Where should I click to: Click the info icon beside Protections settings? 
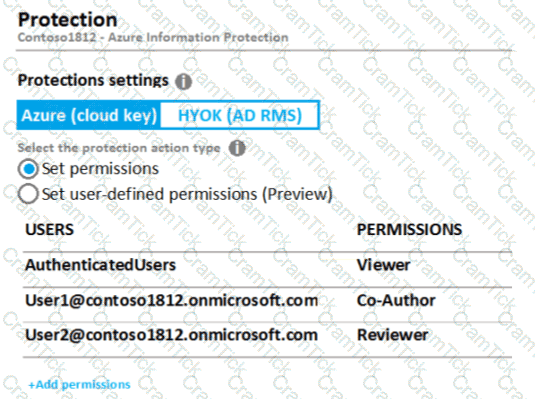pos(184,82)
